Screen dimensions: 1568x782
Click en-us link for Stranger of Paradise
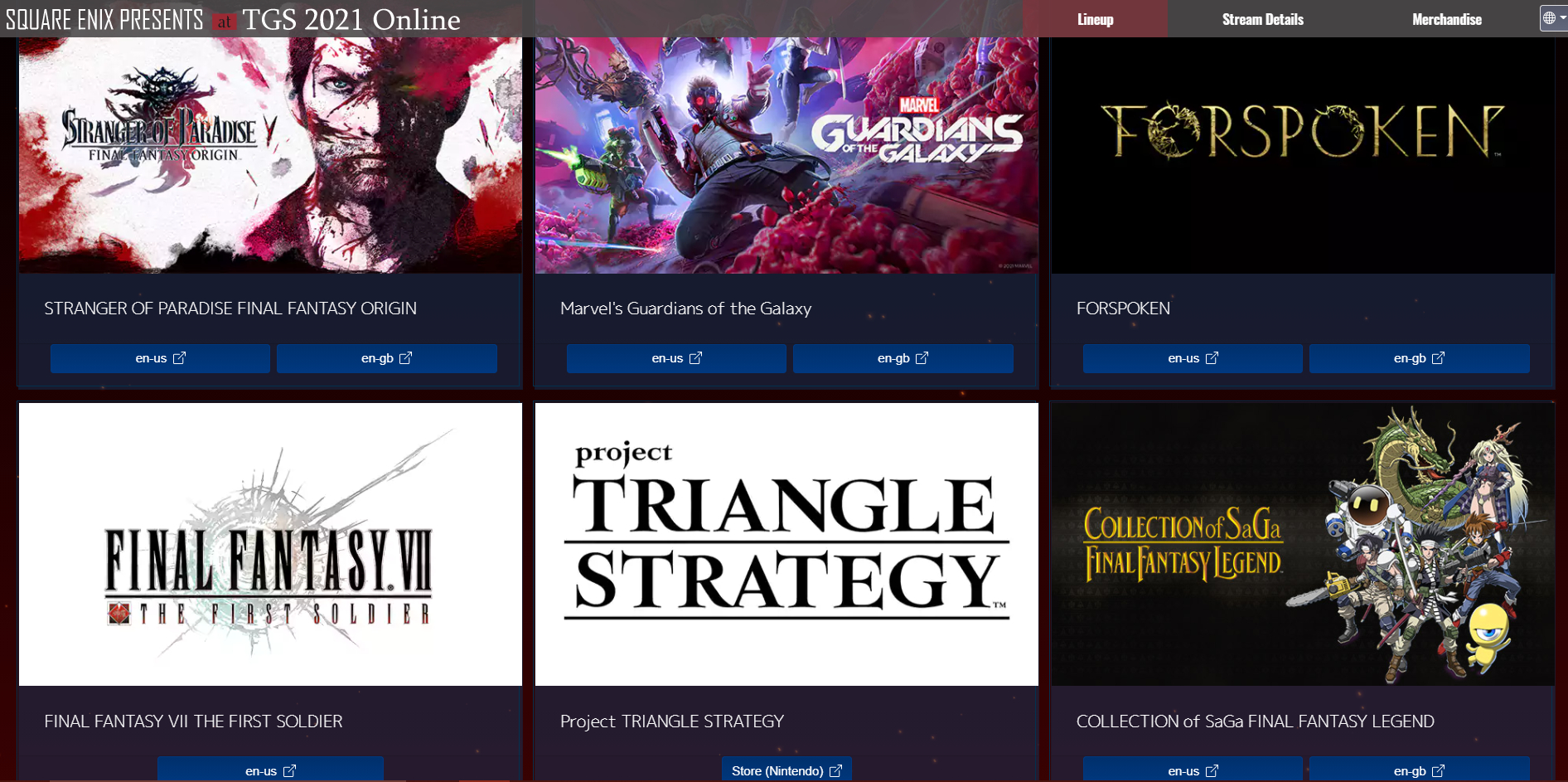pyautogui.click(x=160, y=358)
